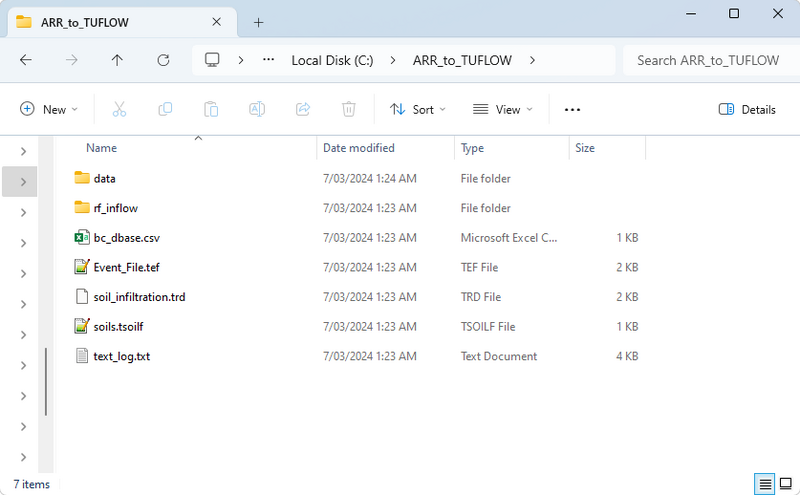Image resolution: width=800 pixels, height=495 pixels.
Task: Add a new tab
Action: (x=258, y=21)
